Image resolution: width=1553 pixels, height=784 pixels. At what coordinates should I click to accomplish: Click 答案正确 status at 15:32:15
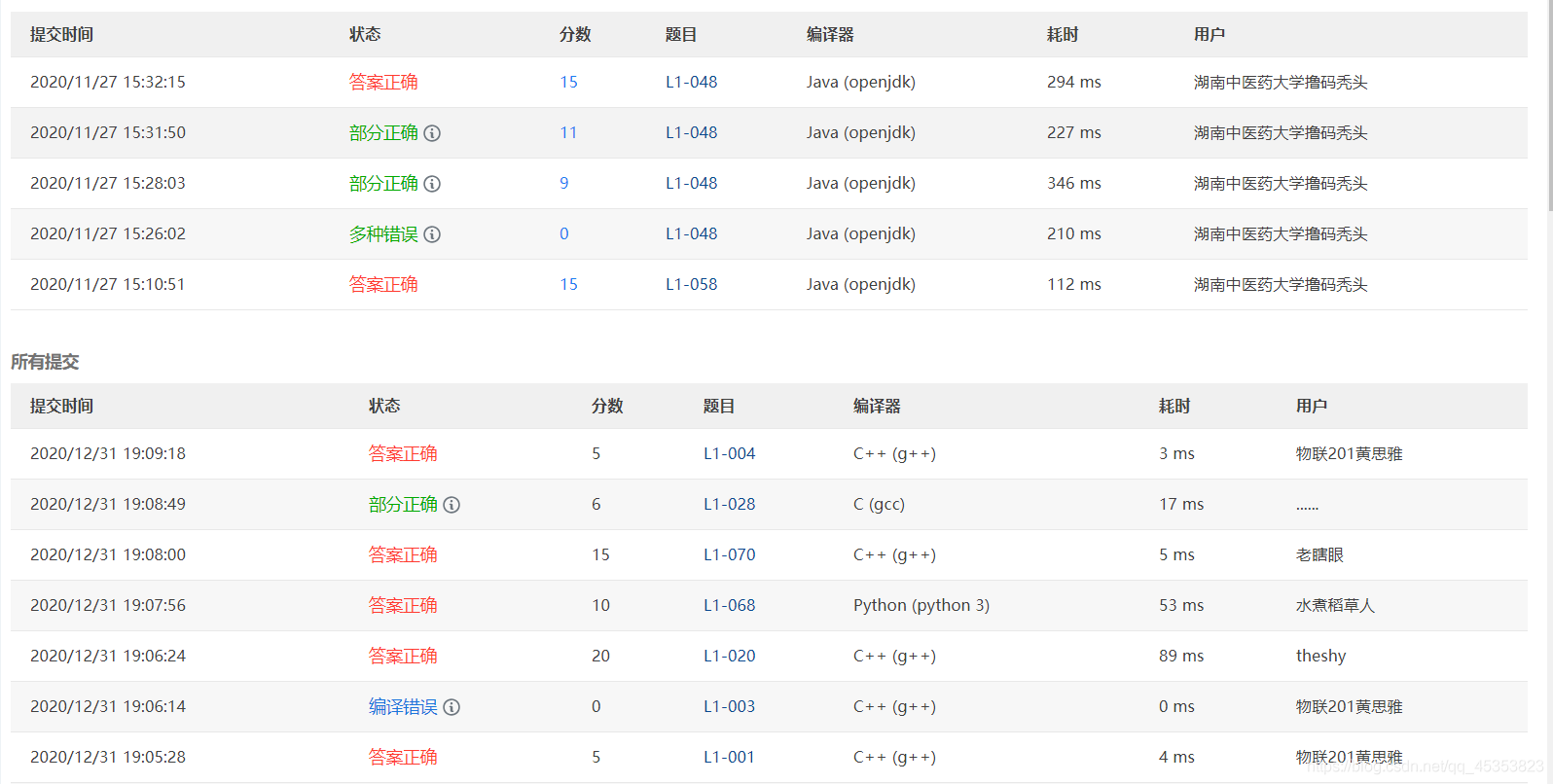click(x=383, y=82)
